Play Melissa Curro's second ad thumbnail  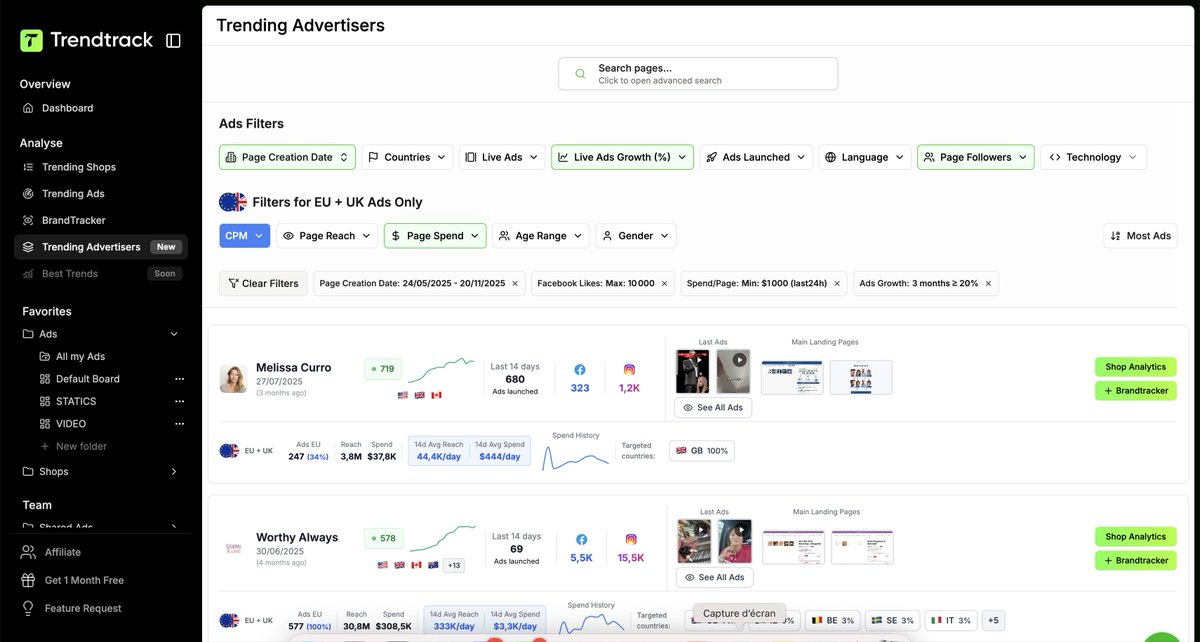tap(734, 371)
